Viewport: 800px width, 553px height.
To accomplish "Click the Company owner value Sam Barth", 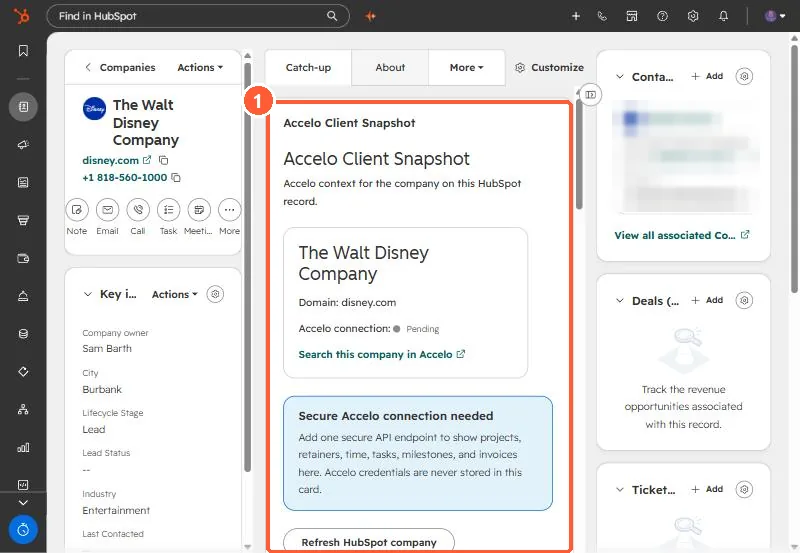I will pos(107,348).
